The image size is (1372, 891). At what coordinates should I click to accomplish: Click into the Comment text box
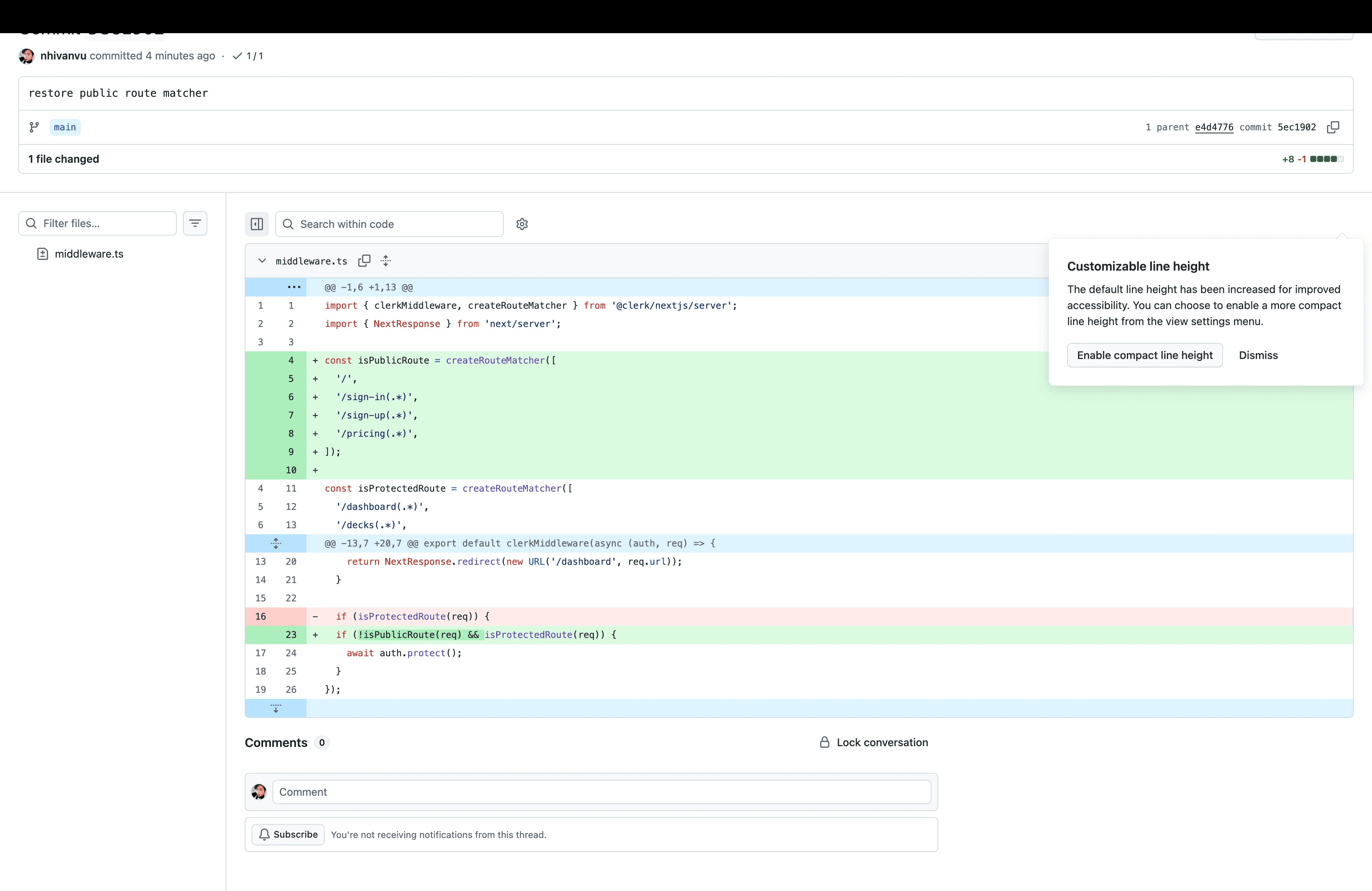(x=601, y=792)
